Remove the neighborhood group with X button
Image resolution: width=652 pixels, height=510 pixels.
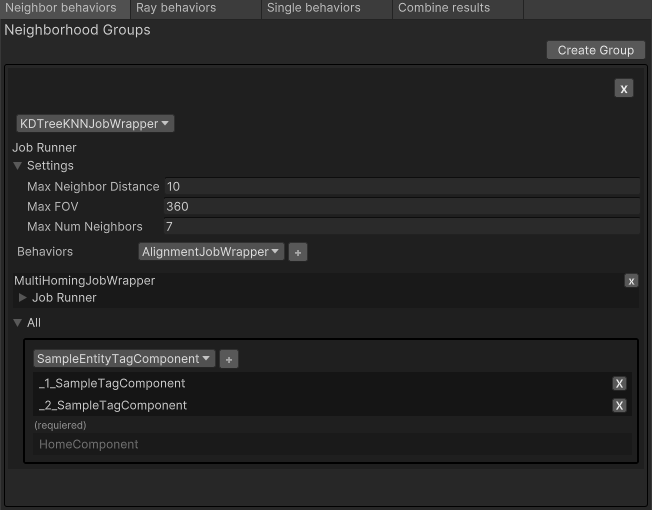[624, 89]
